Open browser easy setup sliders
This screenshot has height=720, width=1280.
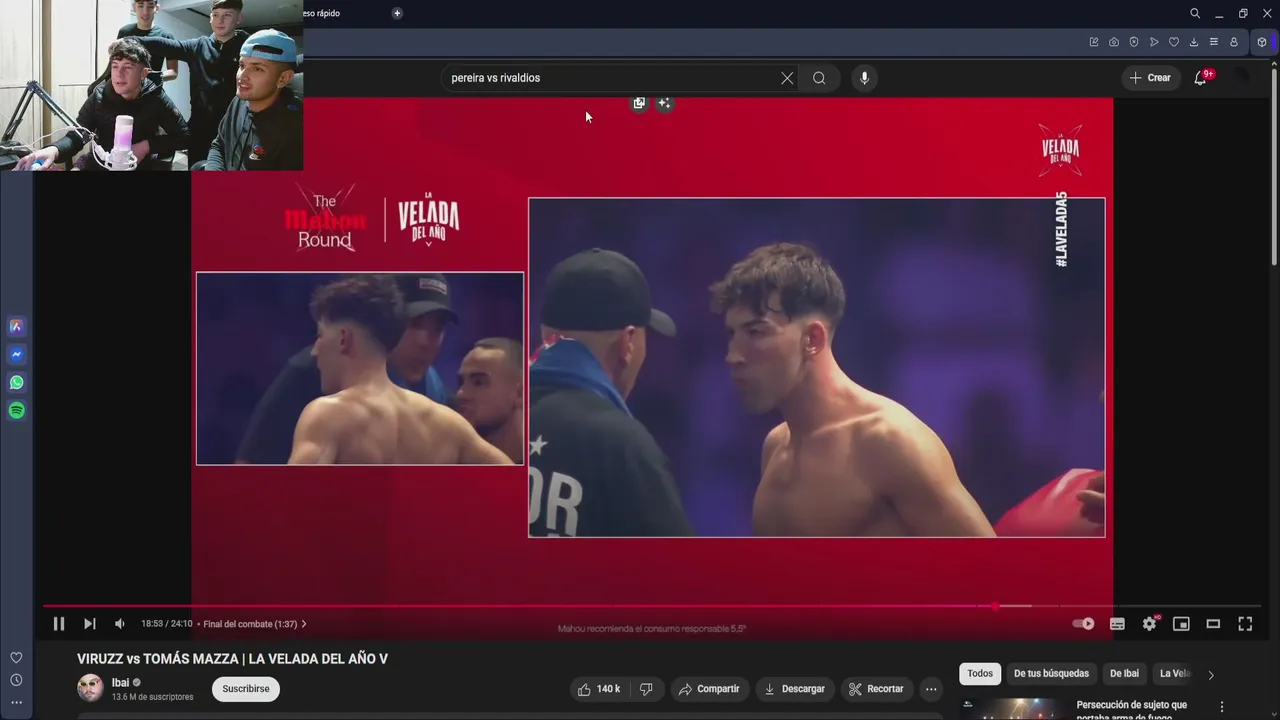(x=1214, y=42)
